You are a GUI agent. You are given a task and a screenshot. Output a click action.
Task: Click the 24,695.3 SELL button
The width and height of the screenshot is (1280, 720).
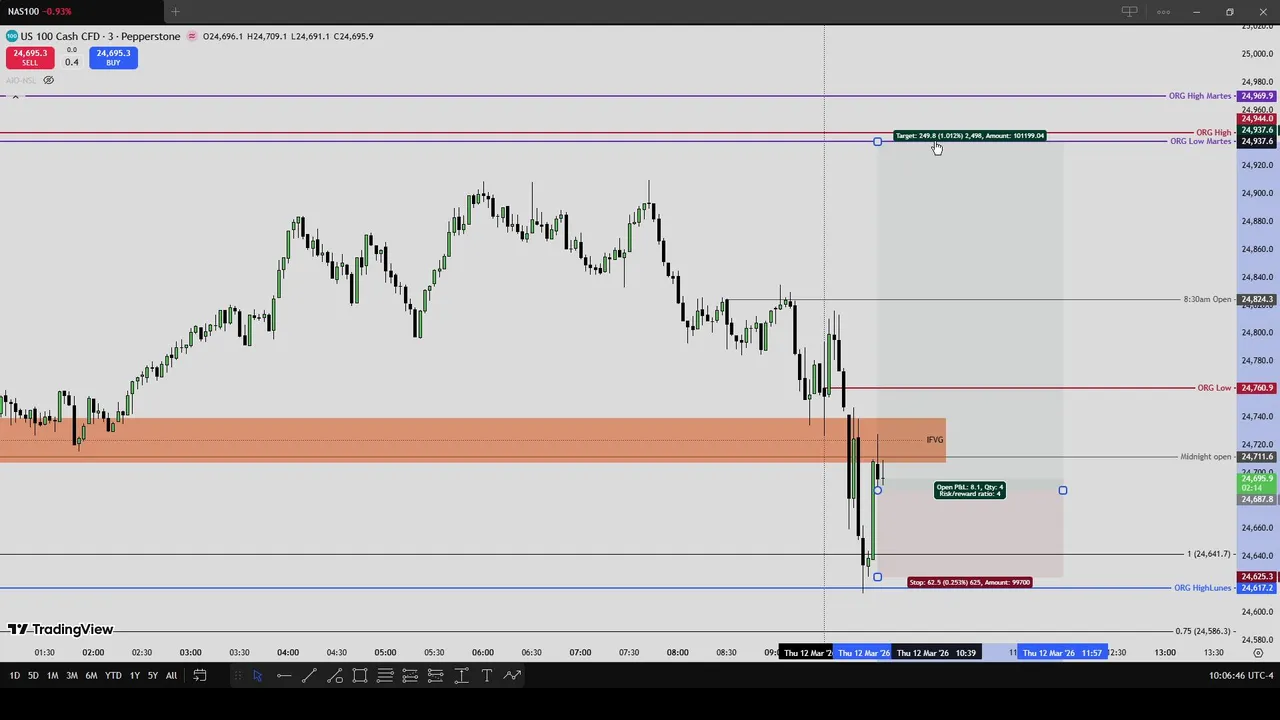click(x=30, y=58)
